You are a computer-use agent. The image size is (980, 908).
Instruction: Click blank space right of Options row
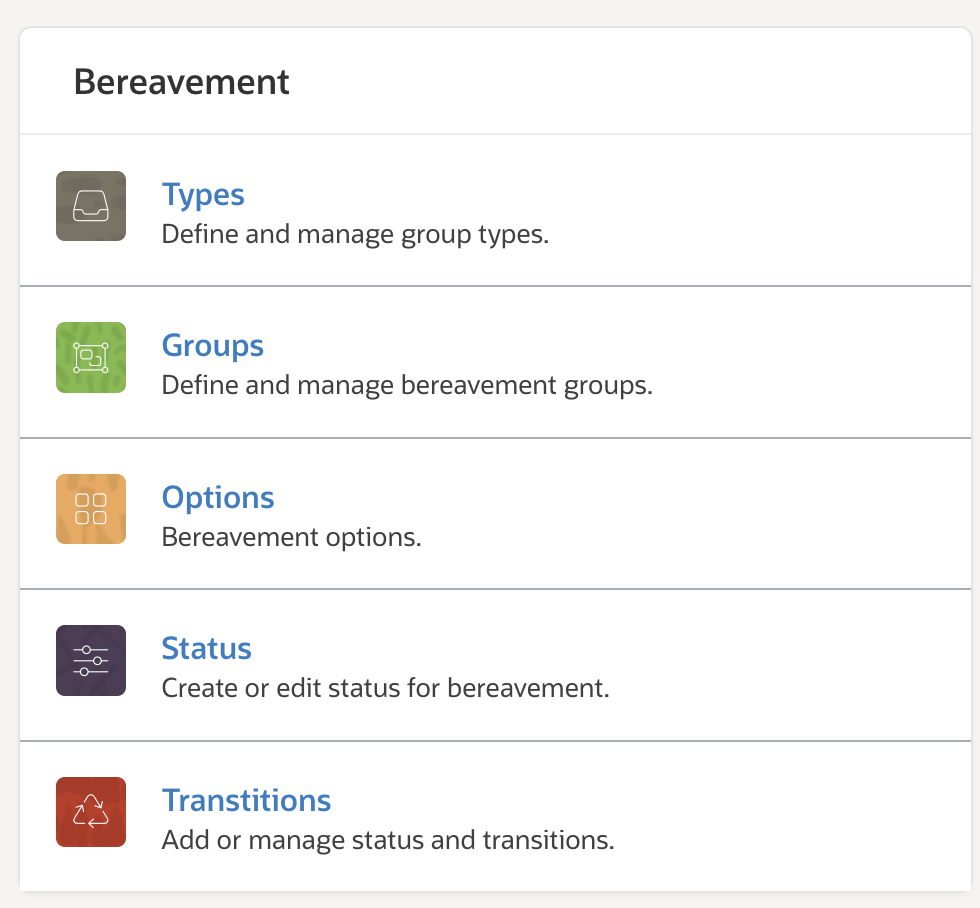tap(750, 514)
